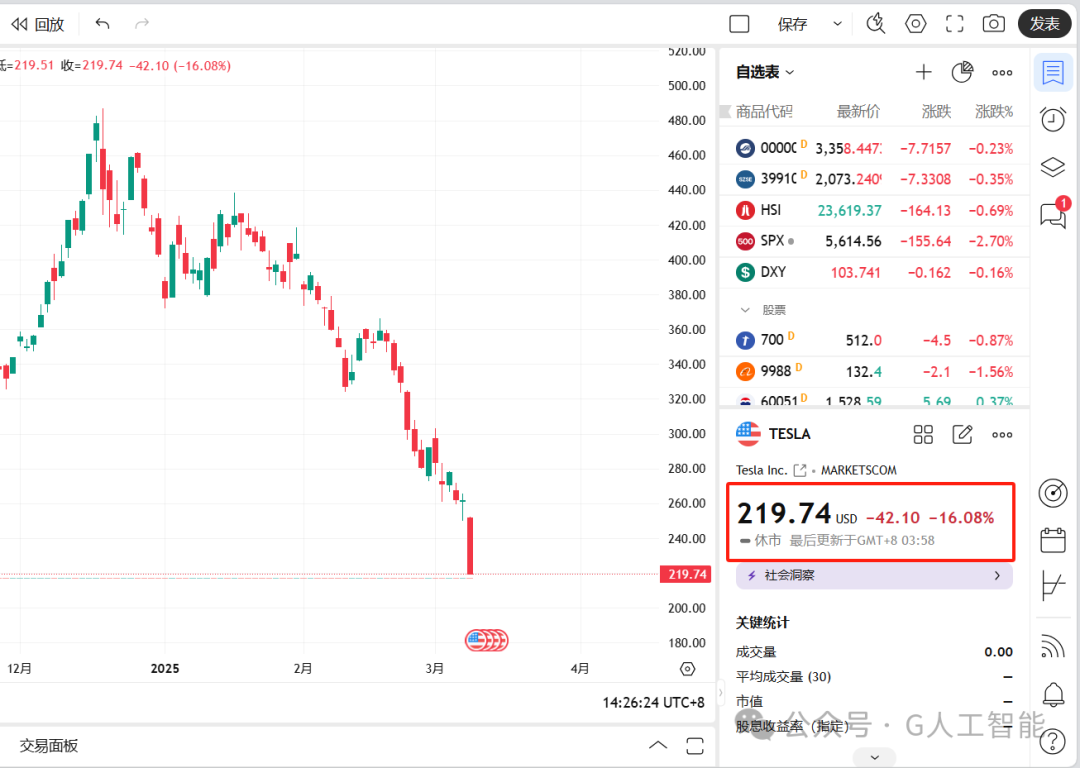Open the 社会洞察 social insights banner
Viewport: 1080px width, 768px height.
874,575
